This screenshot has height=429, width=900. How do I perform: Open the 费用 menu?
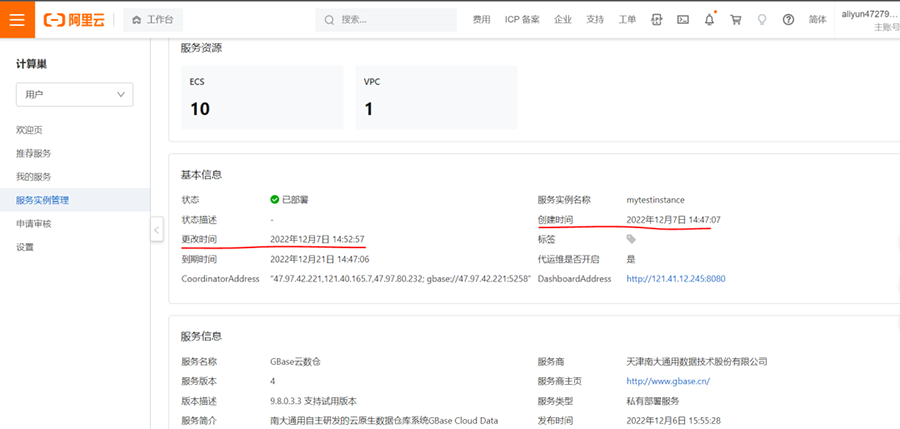pos(481,20)
